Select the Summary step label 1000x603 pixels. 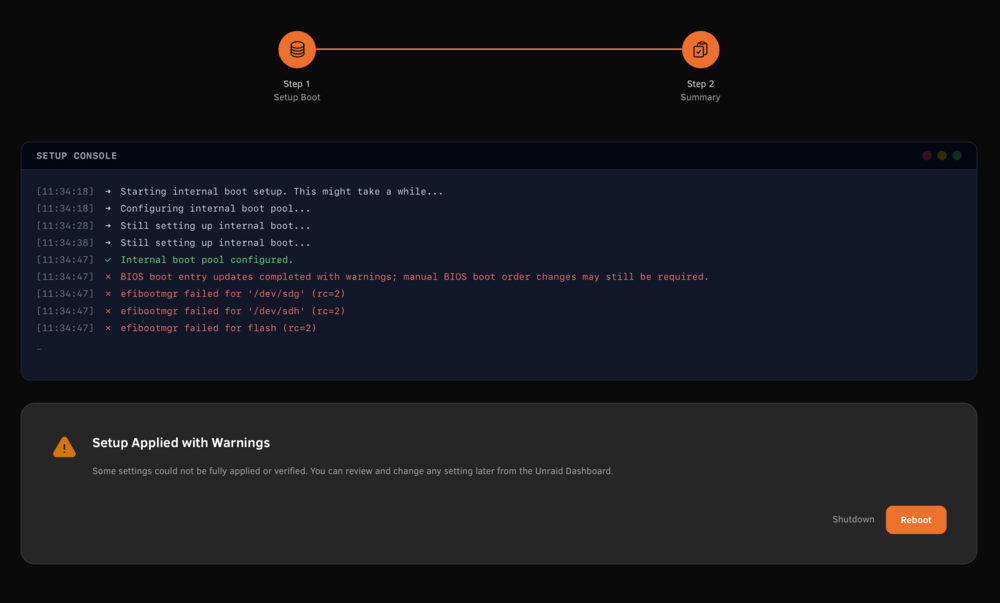click(x=700, y=98)
